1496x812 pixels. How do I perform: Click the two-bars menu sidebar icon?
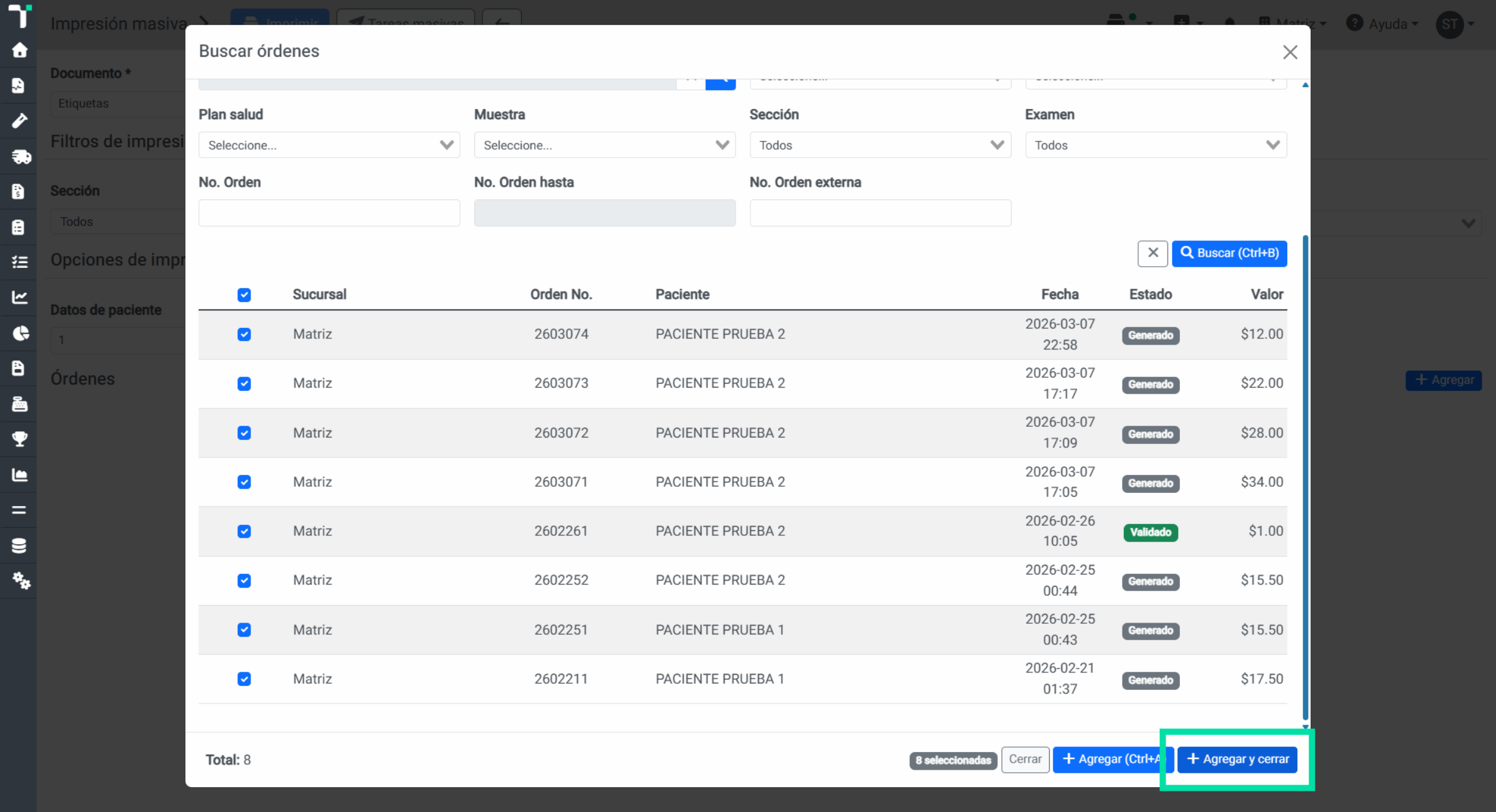(x=19, y=510)
